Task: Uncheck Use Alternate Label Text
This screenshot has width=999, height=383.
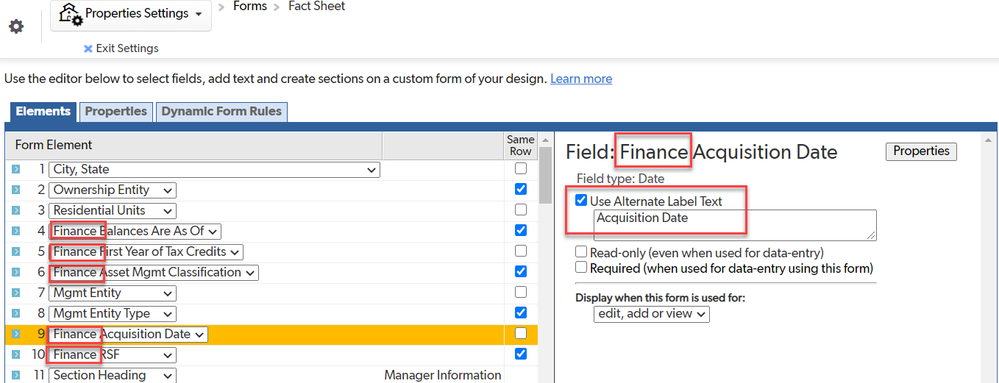Action: click(x=580, y=201)
